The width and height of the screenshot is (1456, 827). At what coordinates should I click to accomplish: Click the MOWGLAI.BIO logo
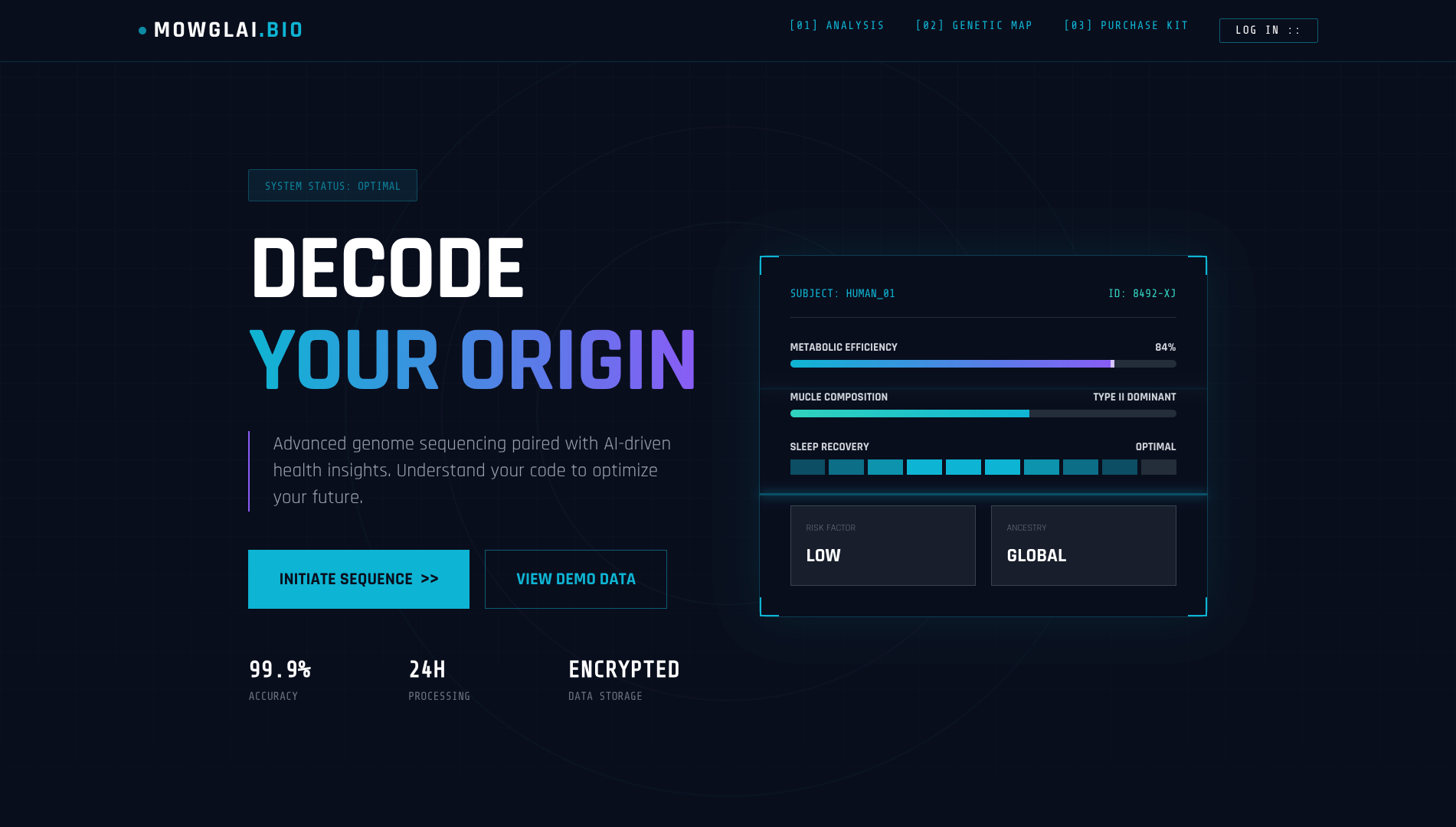pos(227,30)
